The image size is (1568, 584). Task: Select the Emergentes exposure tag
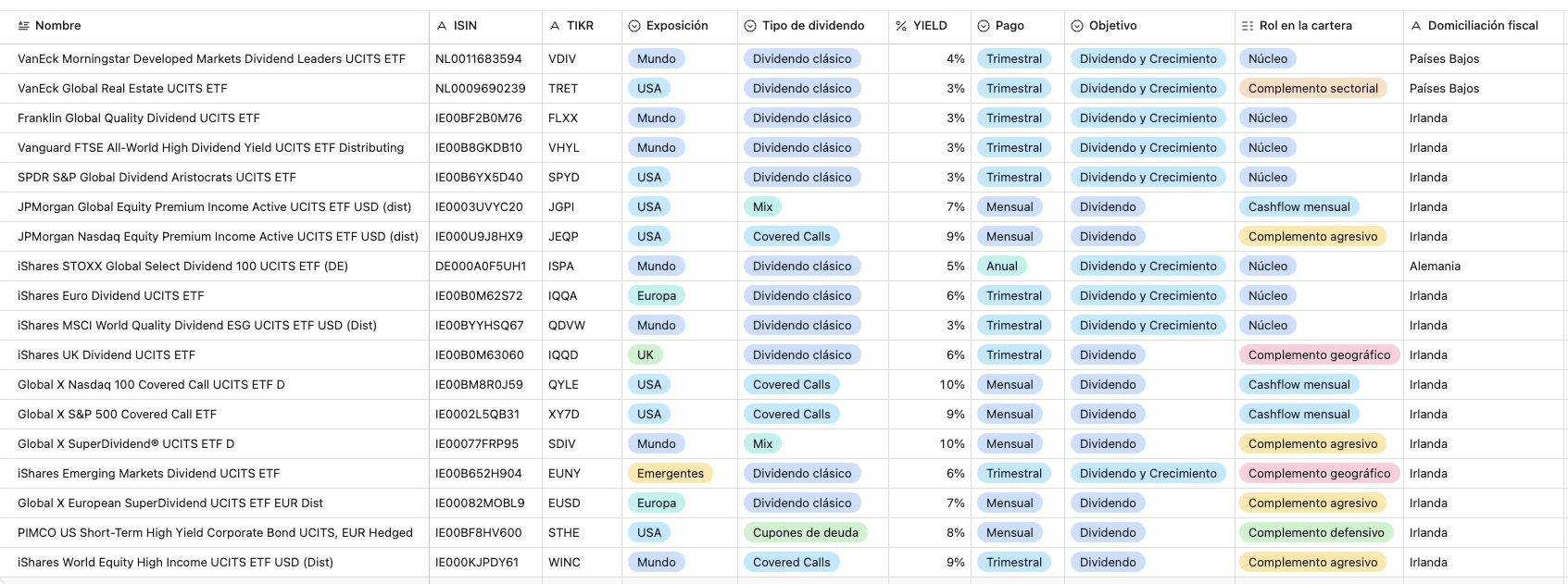click(x=671, y=473)
